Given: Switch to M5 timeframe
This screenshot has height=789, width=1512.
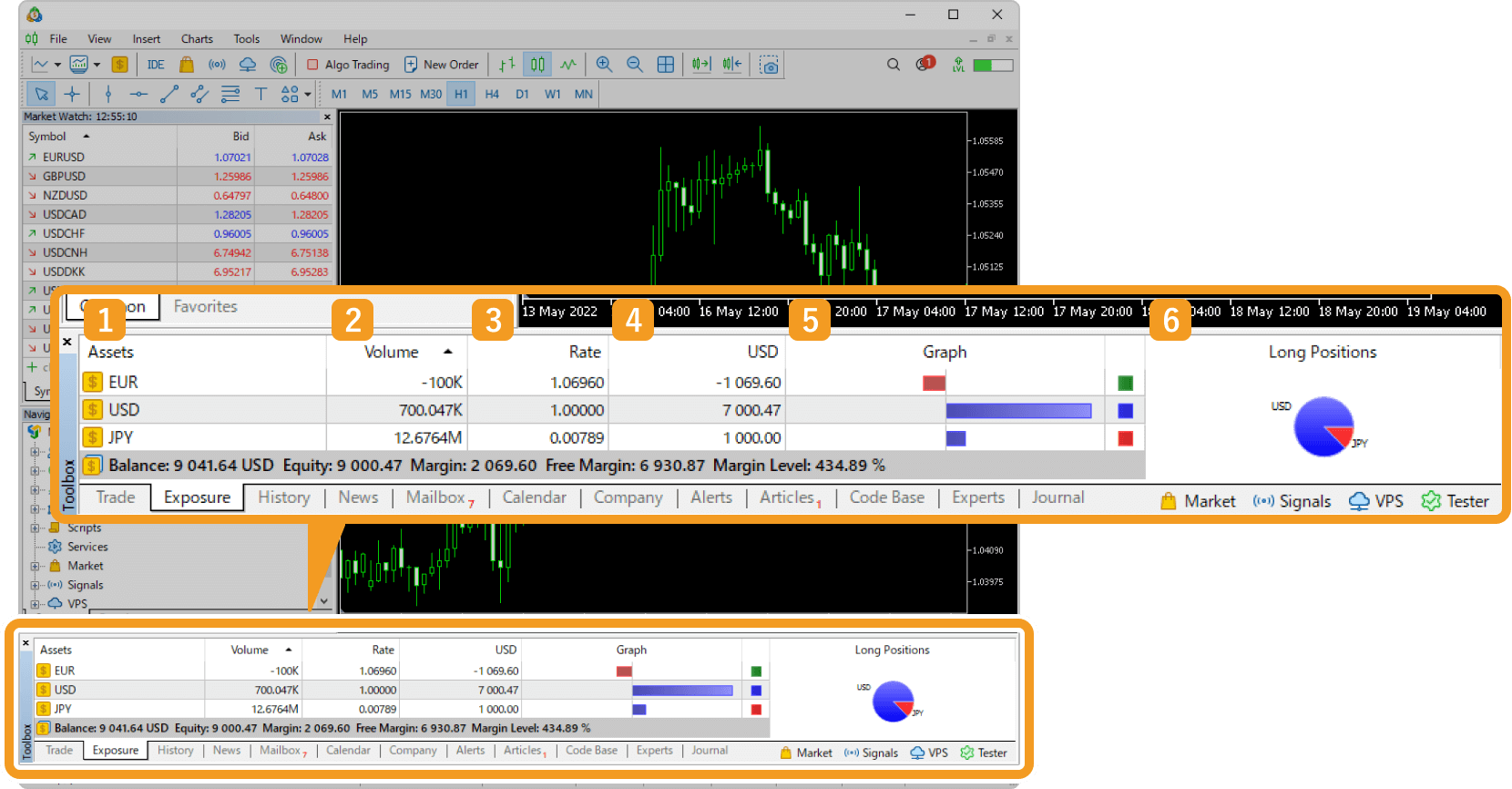Looking at the screenshot, I should pyautogui.click(x=370, y=94).
